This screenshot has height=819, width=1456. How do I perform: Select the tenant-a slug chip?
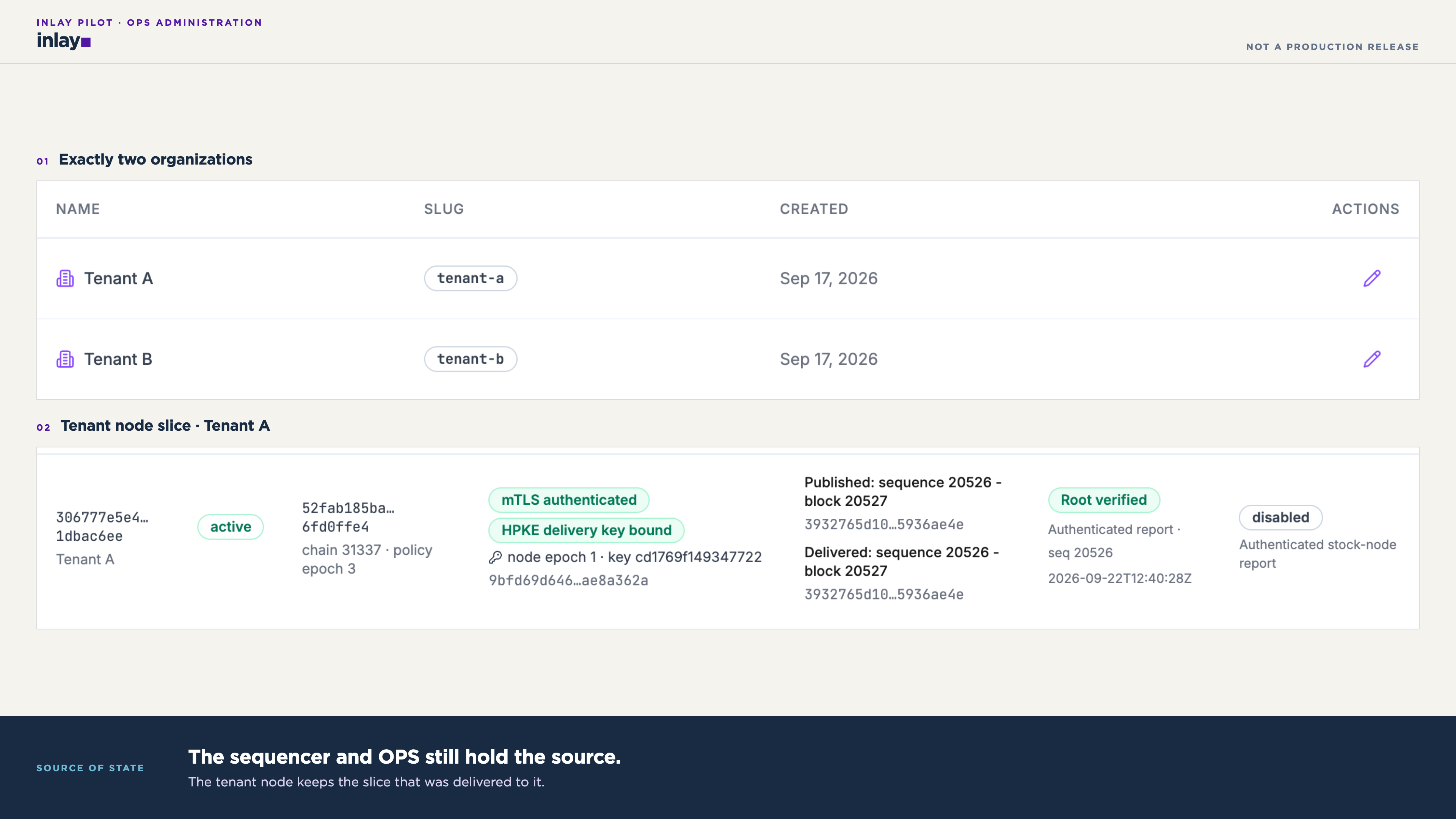pos(470,279)
